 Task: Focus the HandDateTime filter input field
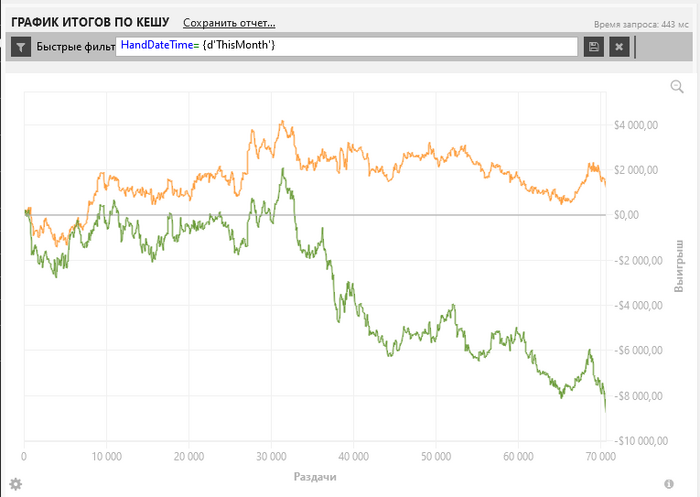[x=346, y=46]
